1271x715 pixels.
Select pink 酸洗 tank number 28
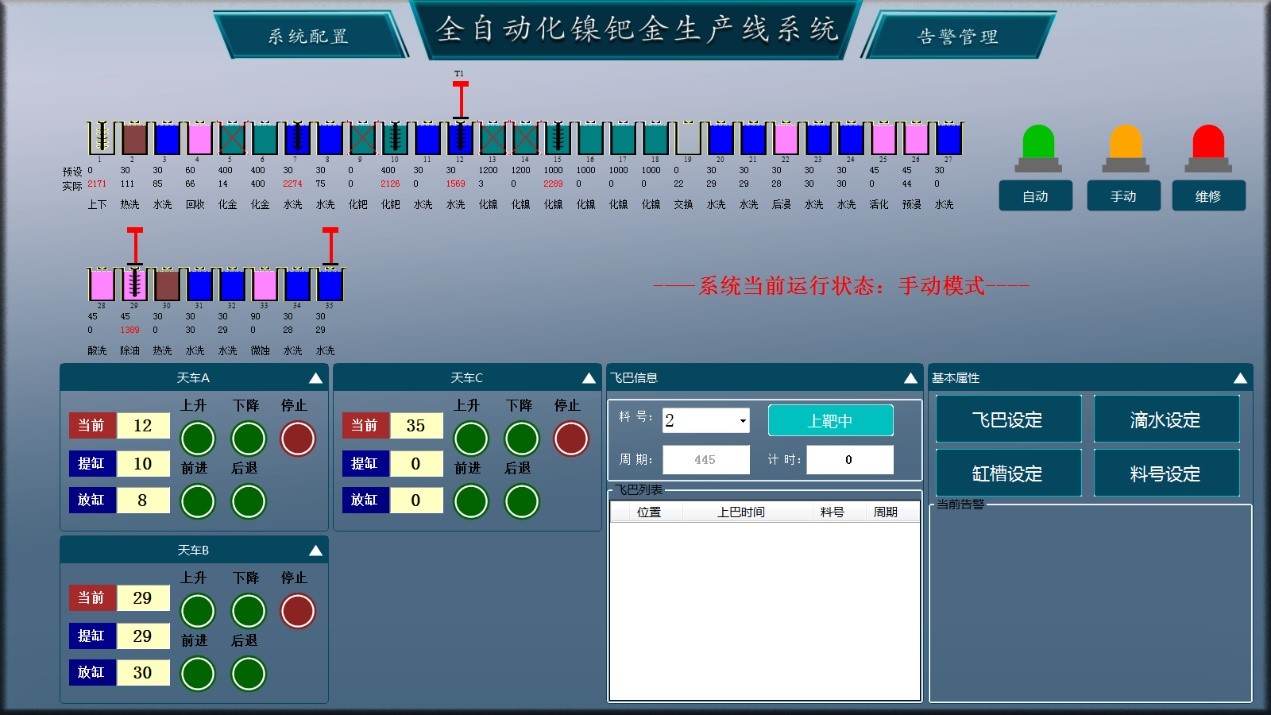point(101,285)
